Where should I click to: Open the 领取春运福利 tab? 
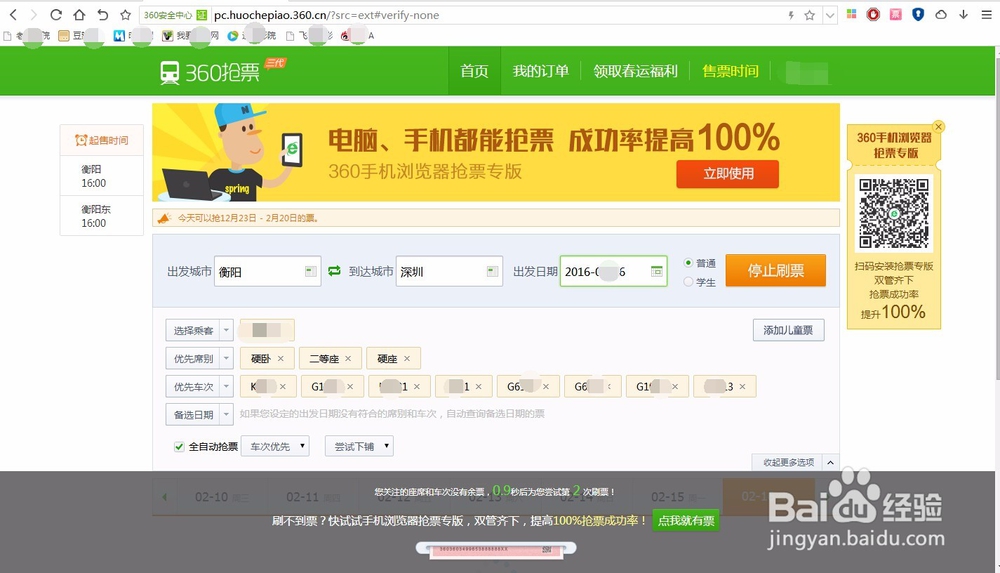[x=635, y=71]
